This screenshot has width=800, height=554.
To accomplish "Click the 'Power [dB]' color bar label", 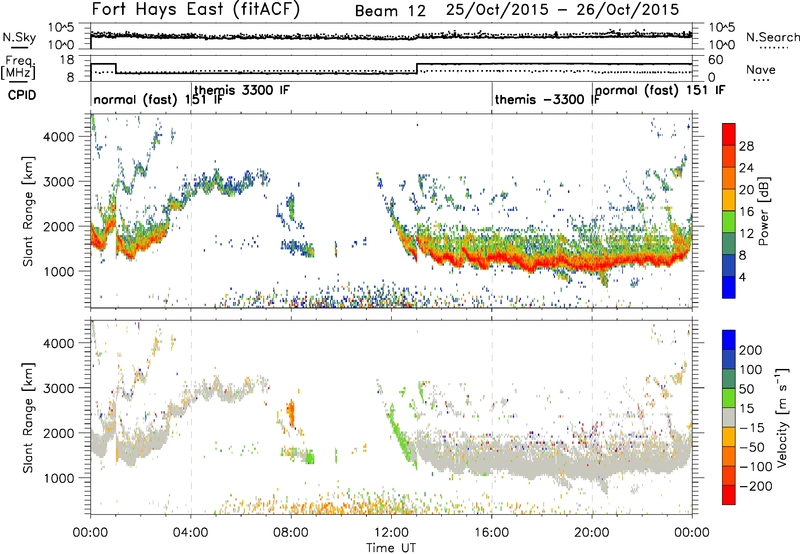I will pyautogui.click(x=763, y=211).
